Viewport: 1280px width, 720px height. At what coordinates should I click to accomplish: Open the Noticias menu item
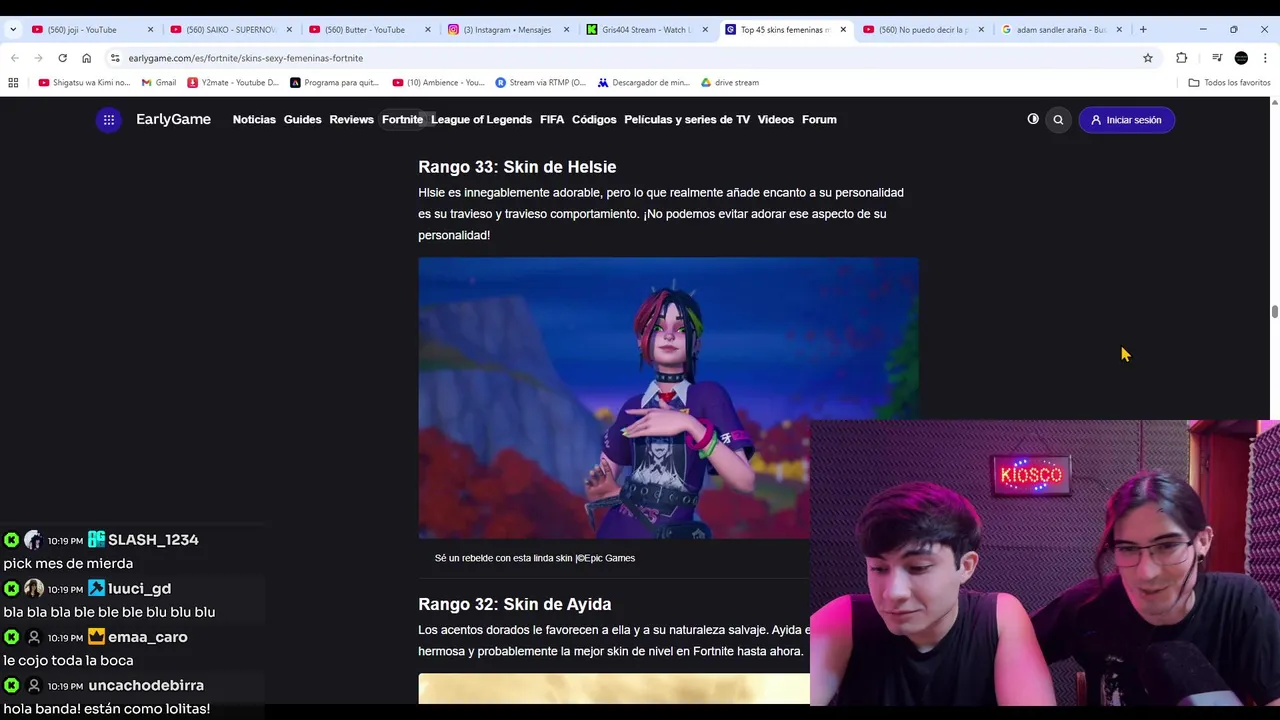pos(254,119)
